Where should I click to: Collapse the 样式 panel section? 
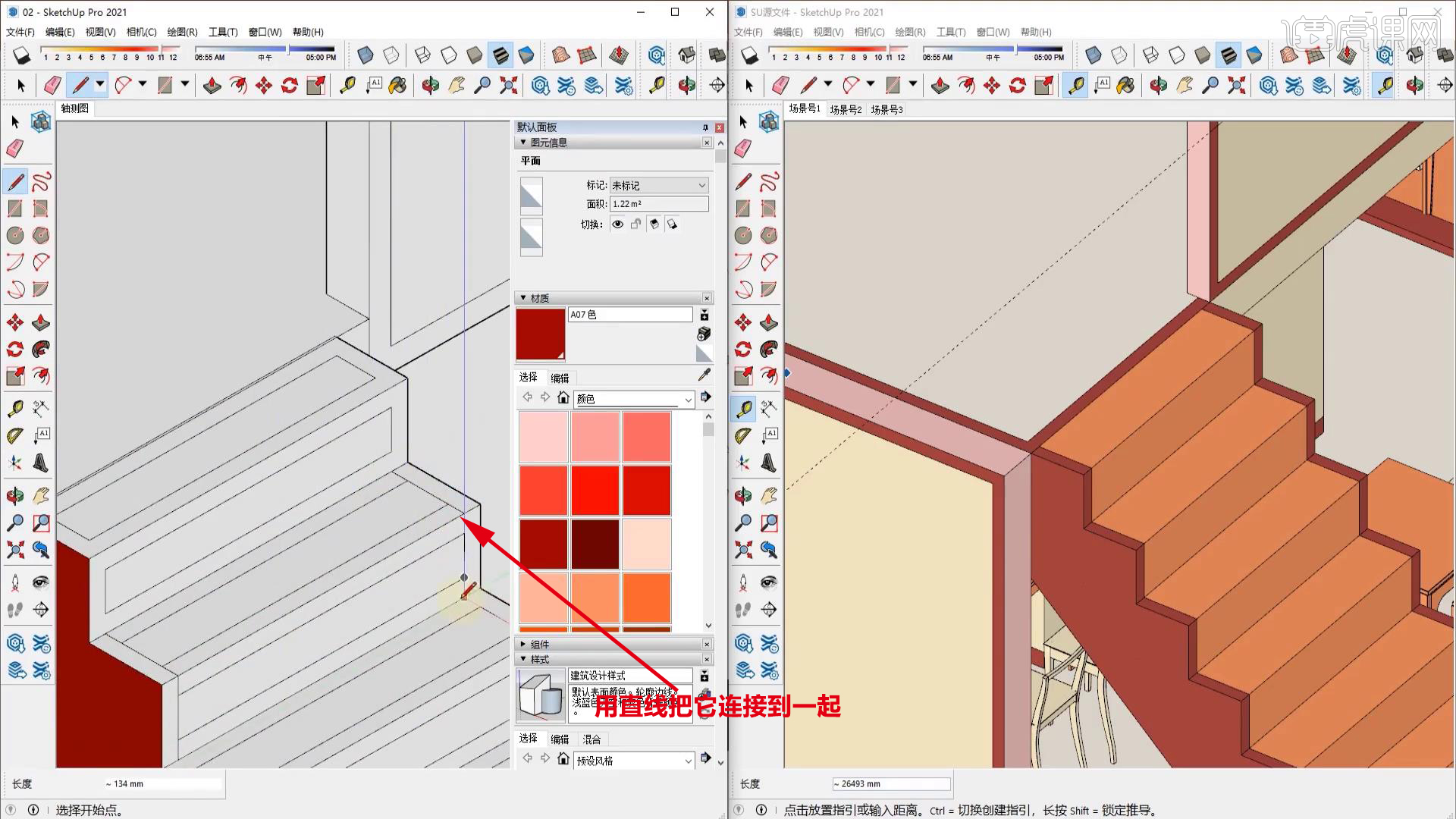pos(523,659)
